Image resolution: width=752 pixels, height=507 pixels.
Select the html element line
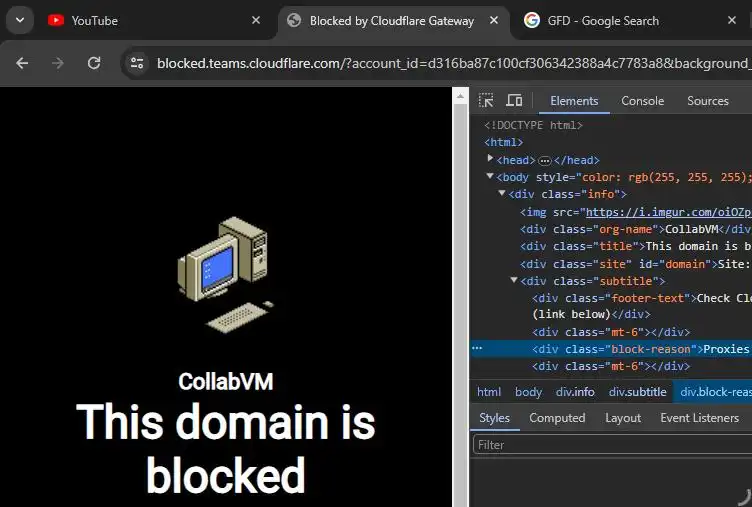pyautogui.click(x=503, y=142)
